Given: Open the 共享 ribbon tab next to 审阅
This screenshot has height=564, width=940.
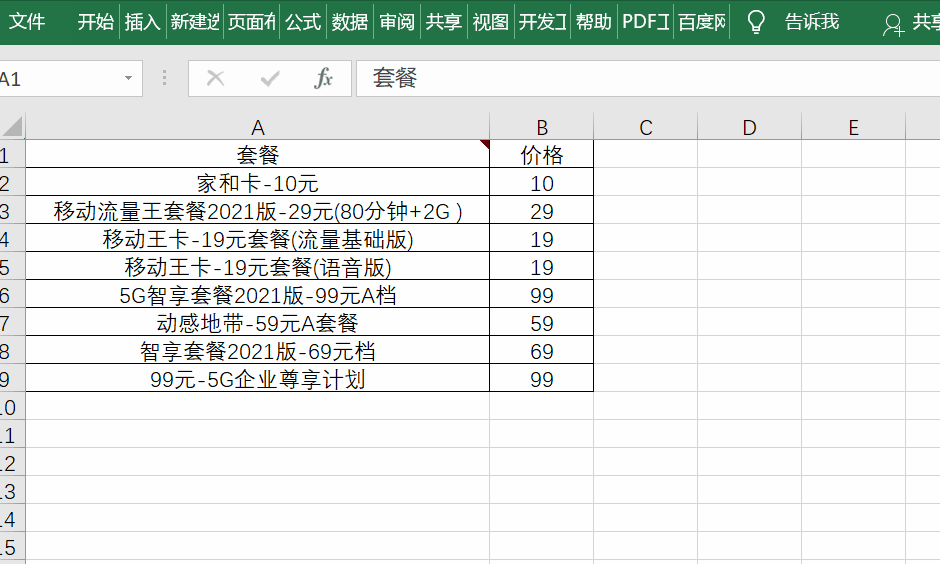Looking at the screenshot, I should (x=444, y=22).
